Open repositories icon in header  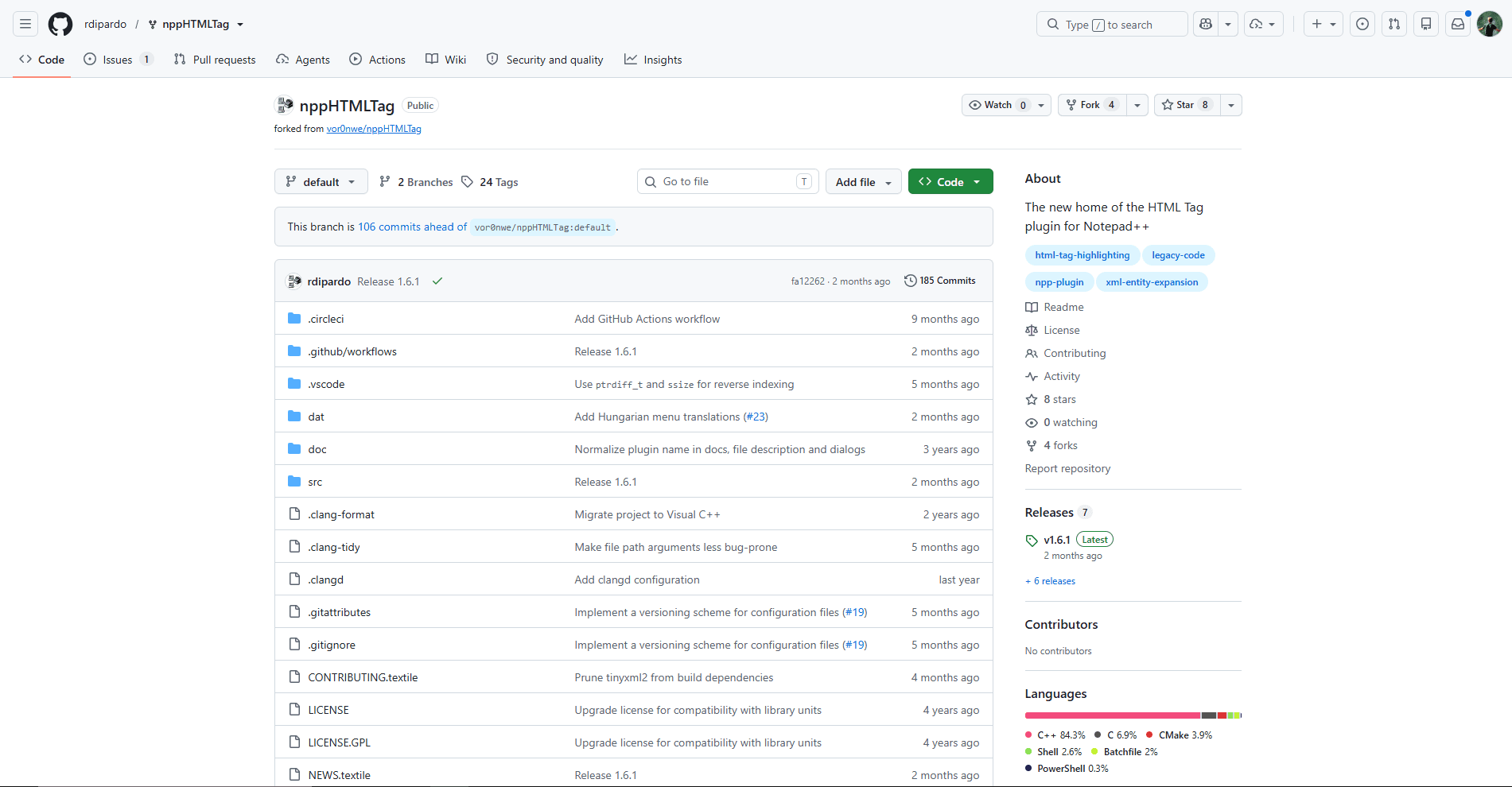pos(1426,25)
